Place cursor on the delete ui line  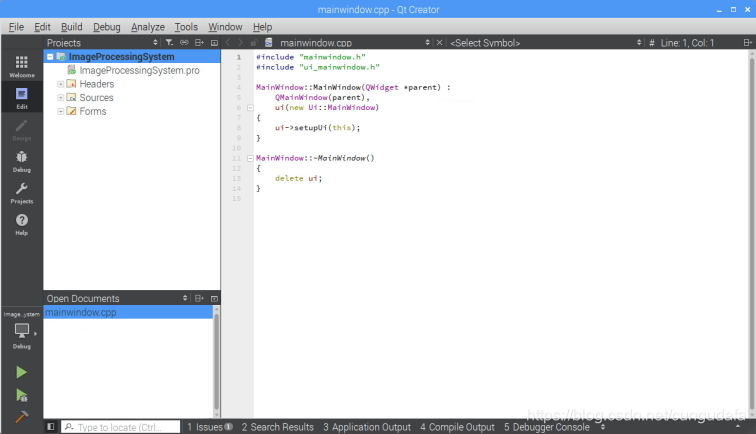(298, 178)
